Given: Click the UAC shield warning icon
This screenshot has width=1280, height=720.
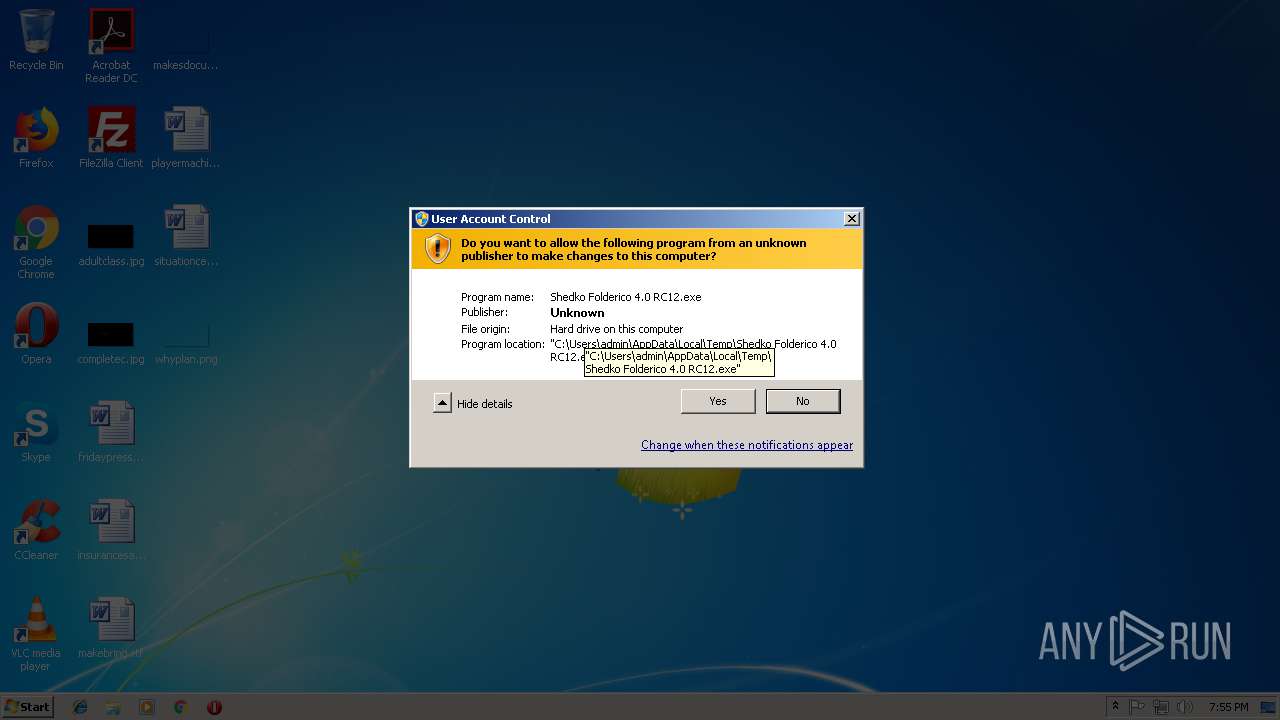Looking at the screenshot, I should point(438,249).
